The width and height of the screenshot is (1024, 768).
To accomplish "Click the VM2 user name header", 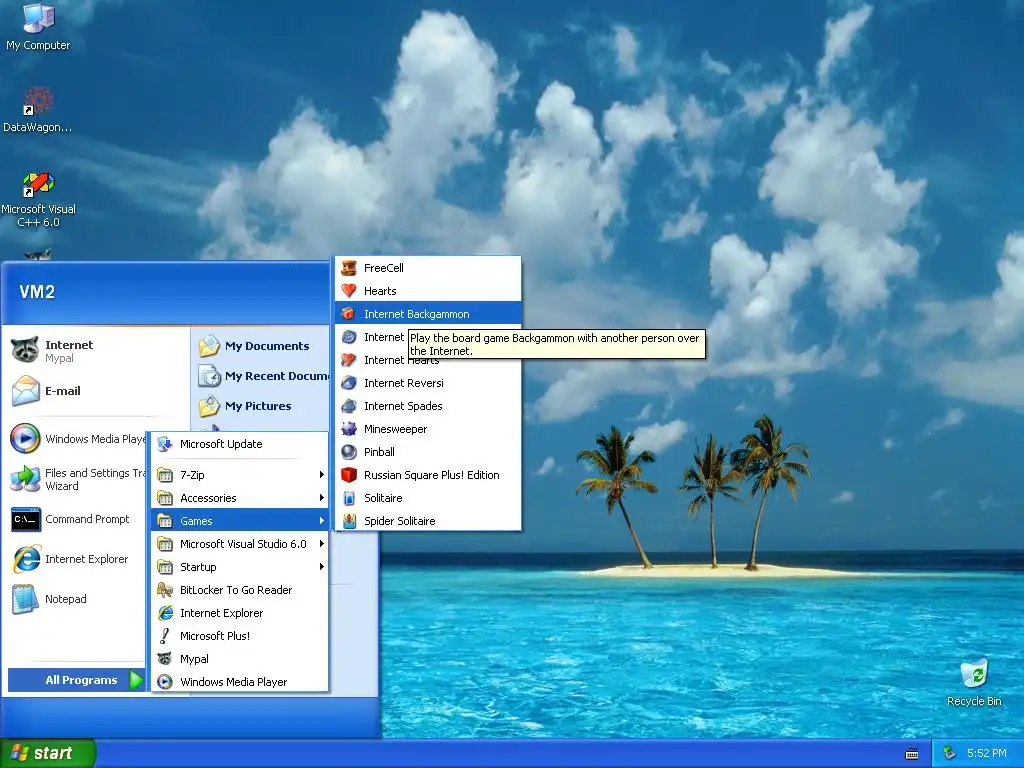I will tap(37, 292).
